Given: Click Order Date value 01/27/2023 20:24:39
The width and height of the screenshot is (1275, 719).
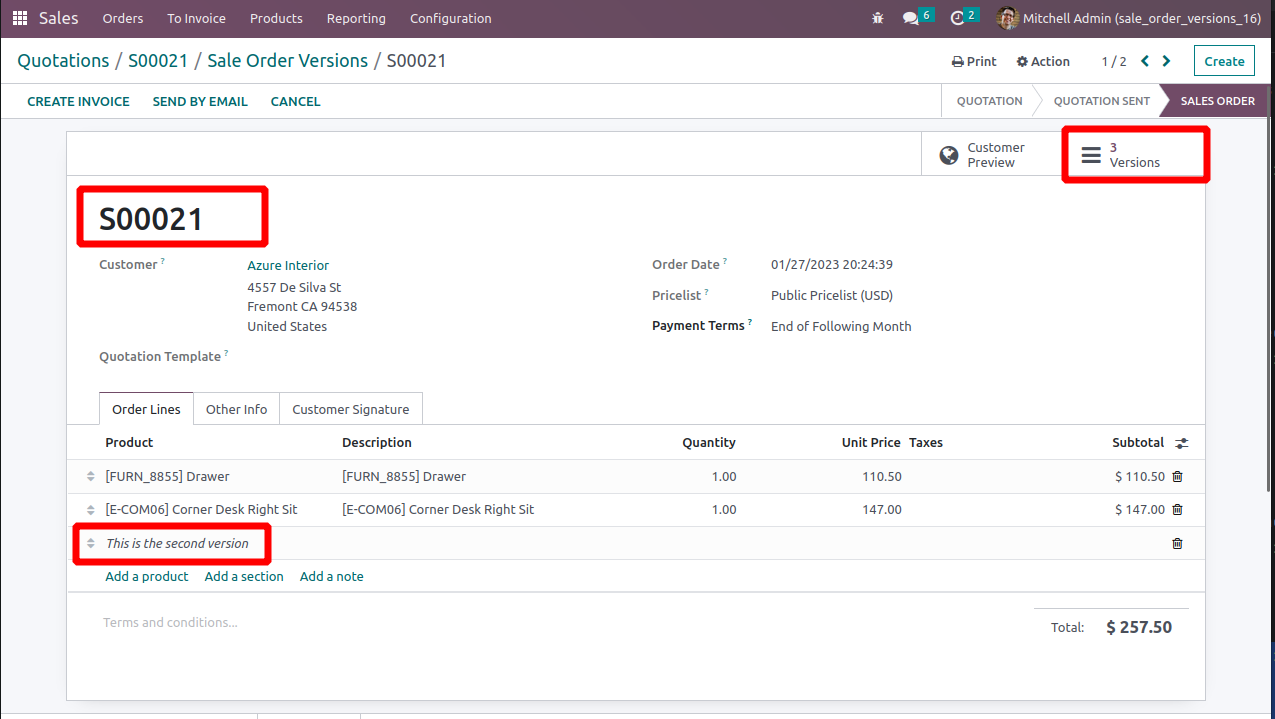Looking at the screenshot, I should (832, 265).
